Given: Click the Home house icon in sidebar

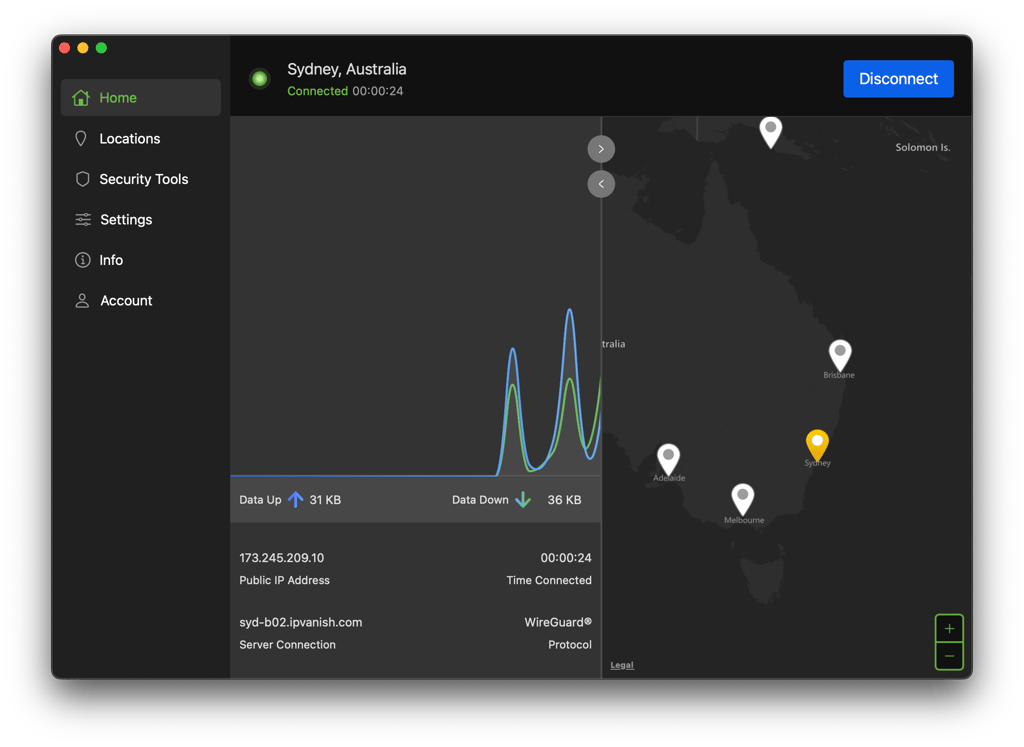Looking at the screenshot, I should [81, 98].
